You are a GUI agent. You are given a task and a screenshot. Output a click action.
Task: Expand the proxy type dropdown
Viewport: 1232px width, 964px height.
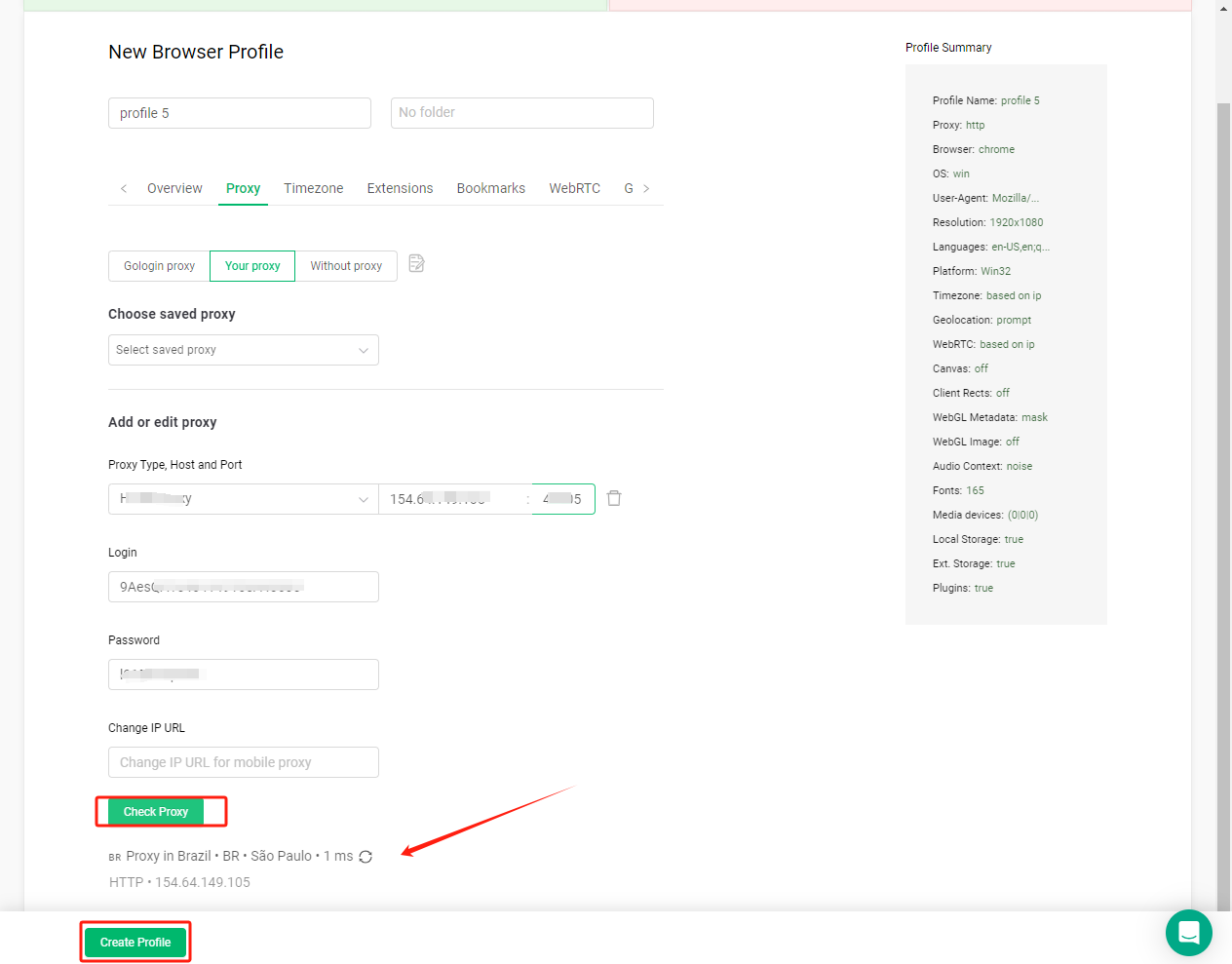[x=243, y=499]
